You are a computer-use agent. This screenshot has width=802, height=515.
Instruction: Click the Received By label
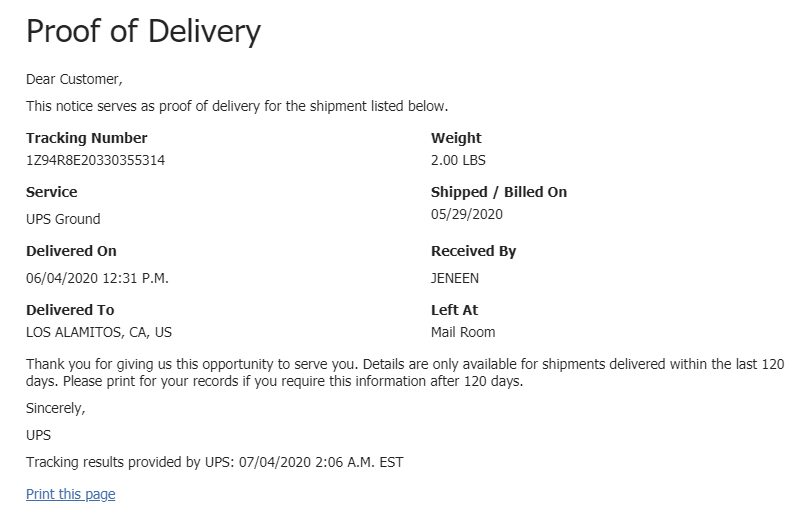tap(473, 251)
